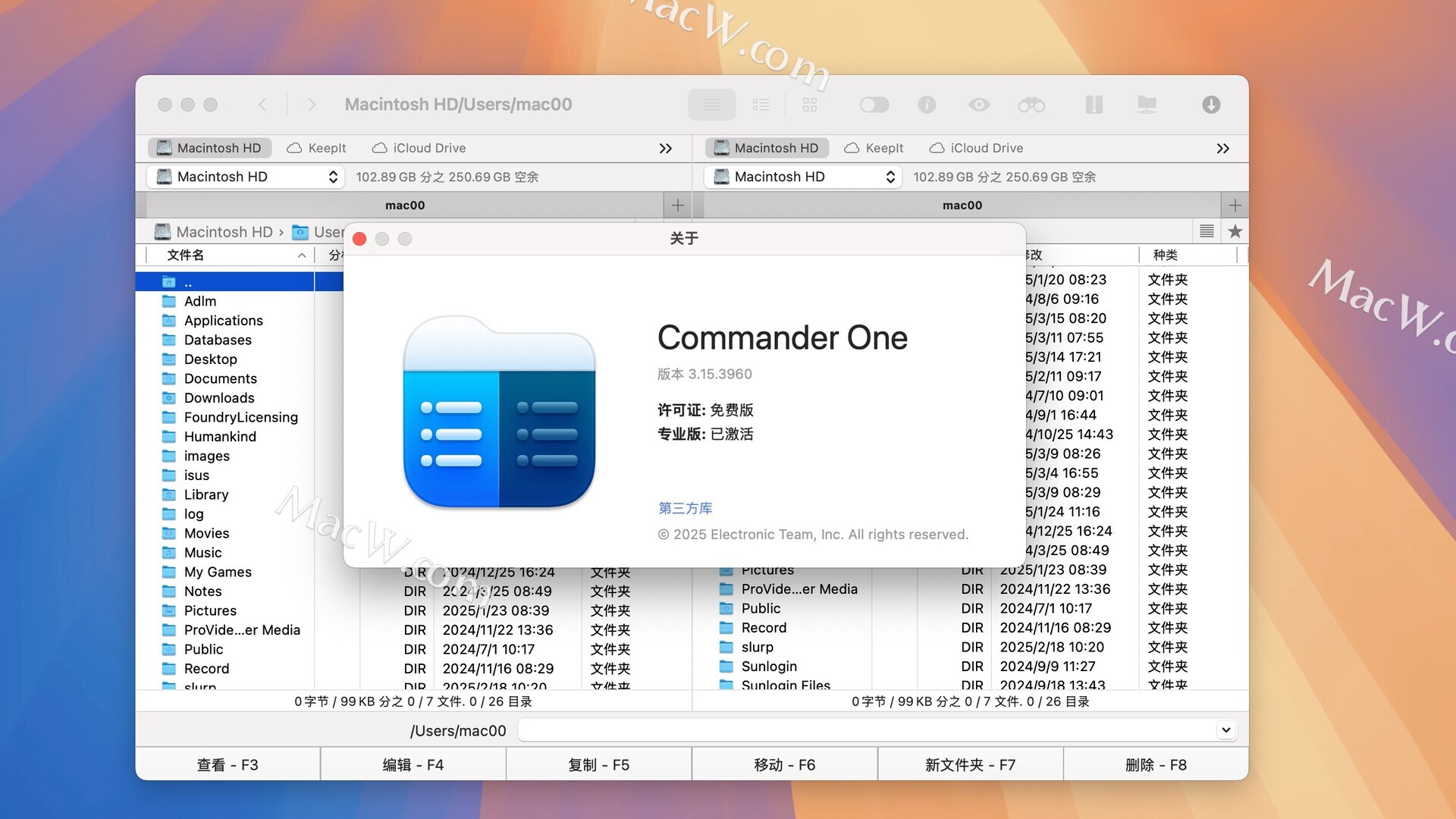Open command history dropdown arrow
1456x819 pixels.
pos(1226,730)
